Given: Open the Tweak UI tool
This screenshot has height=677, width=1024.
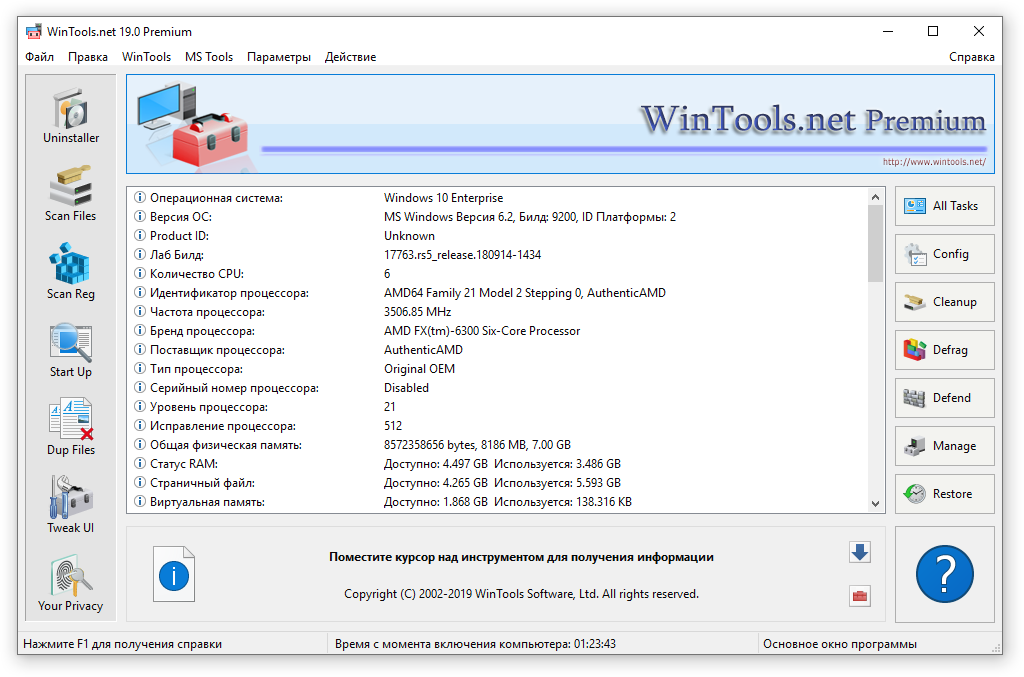Looking at the screenshot, I should 71,505.
